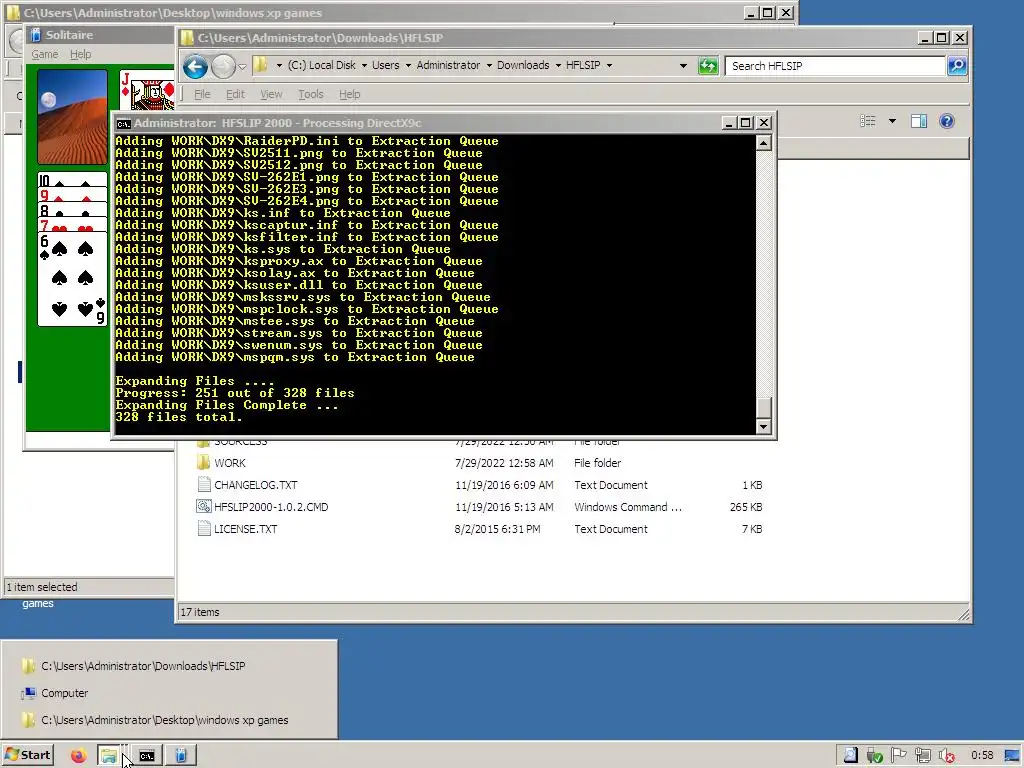
Task: Click the muted volume tray icon
Action: coord(947,756)
